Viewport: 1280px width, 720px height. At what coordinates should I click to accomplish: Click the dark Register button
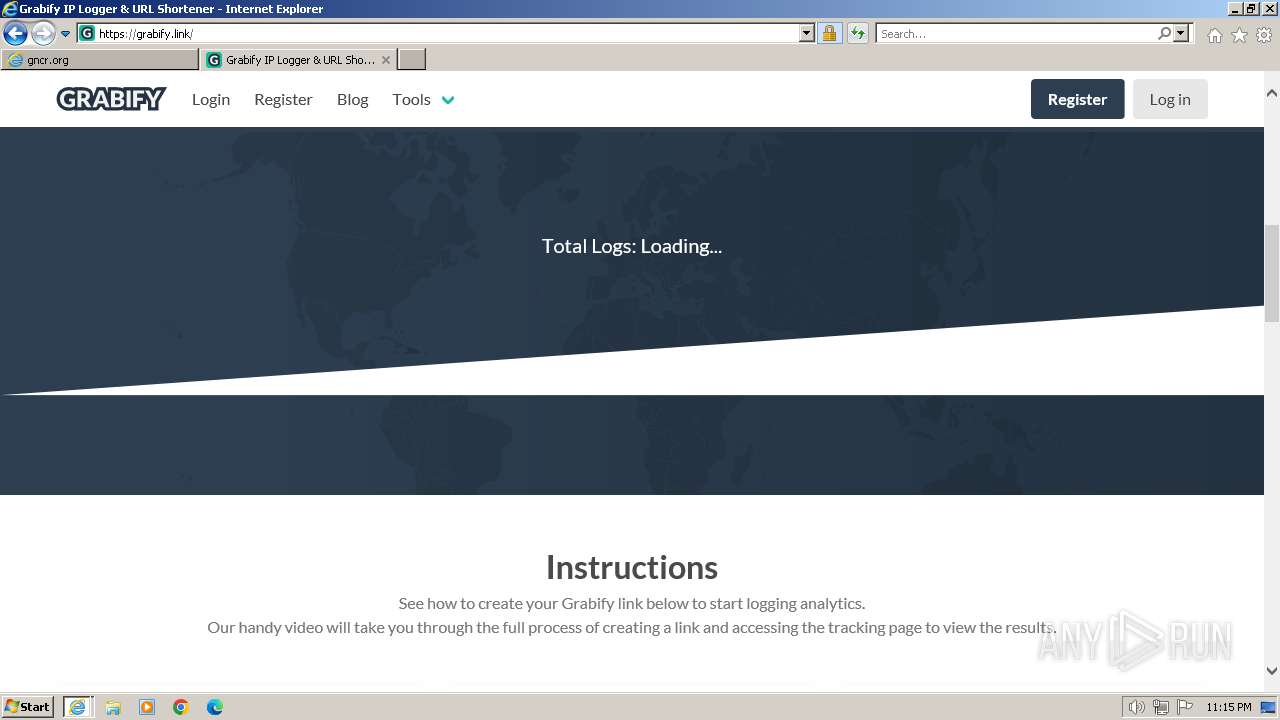1077,99
